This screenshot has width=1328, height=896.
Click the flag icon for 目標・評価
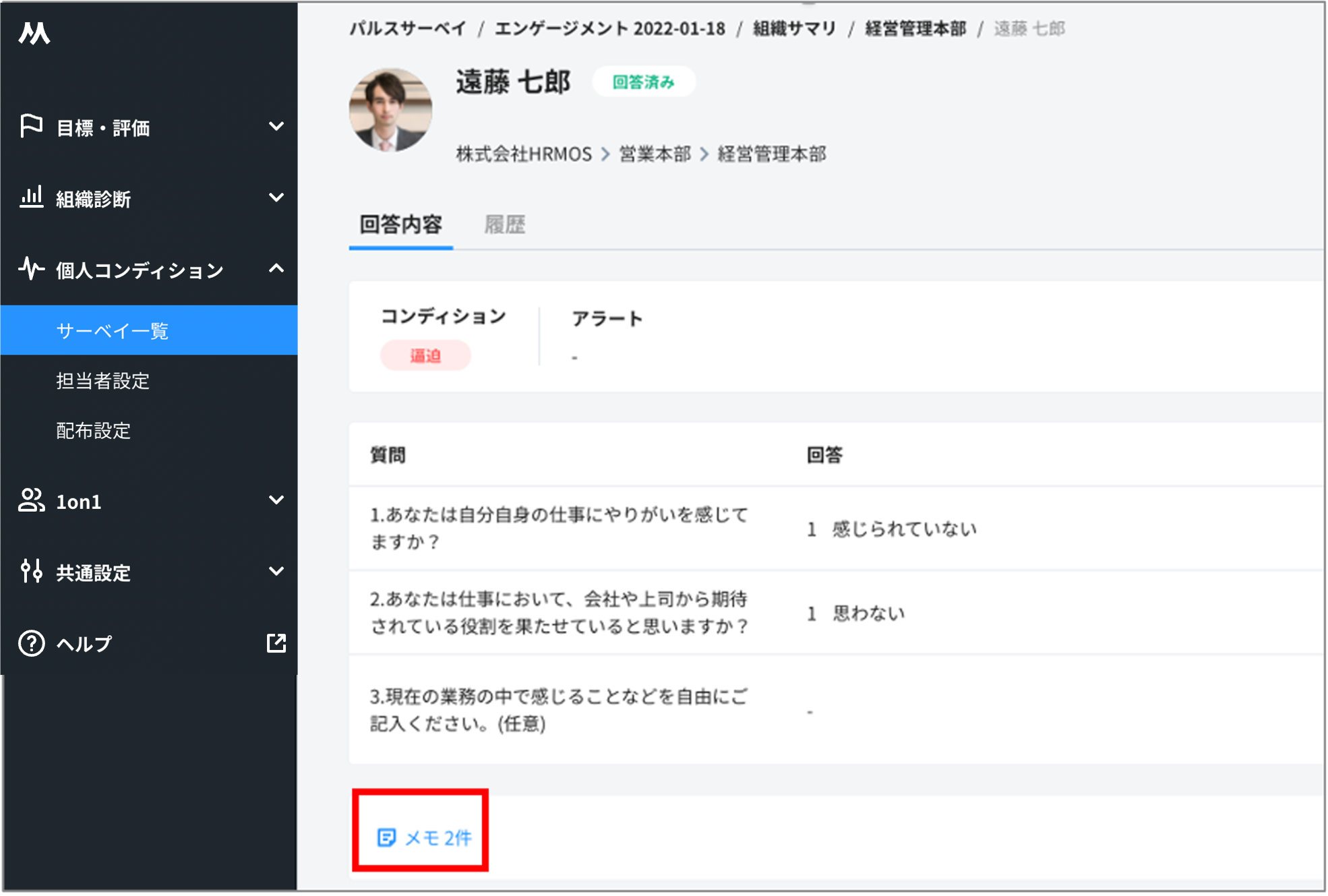pos(31,126)
